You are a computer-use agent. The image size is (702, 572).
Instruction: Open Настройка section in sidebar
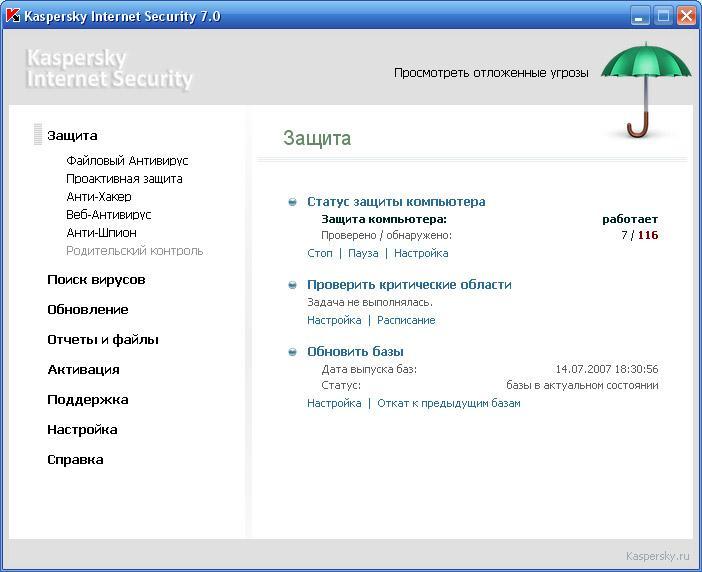(x=82, y=430)
